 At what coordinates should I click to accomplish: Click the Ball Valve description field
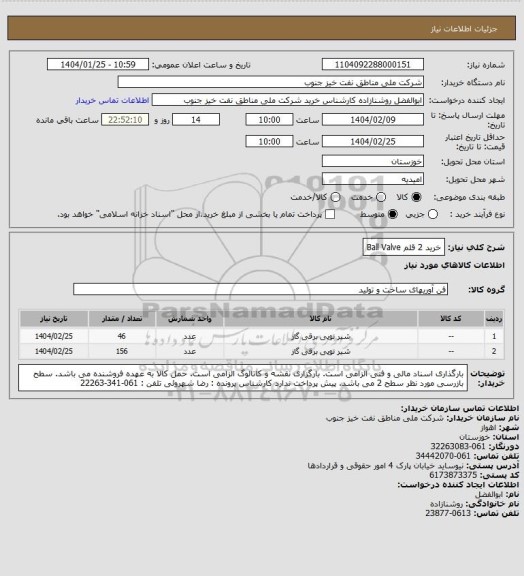click(403, 247)
